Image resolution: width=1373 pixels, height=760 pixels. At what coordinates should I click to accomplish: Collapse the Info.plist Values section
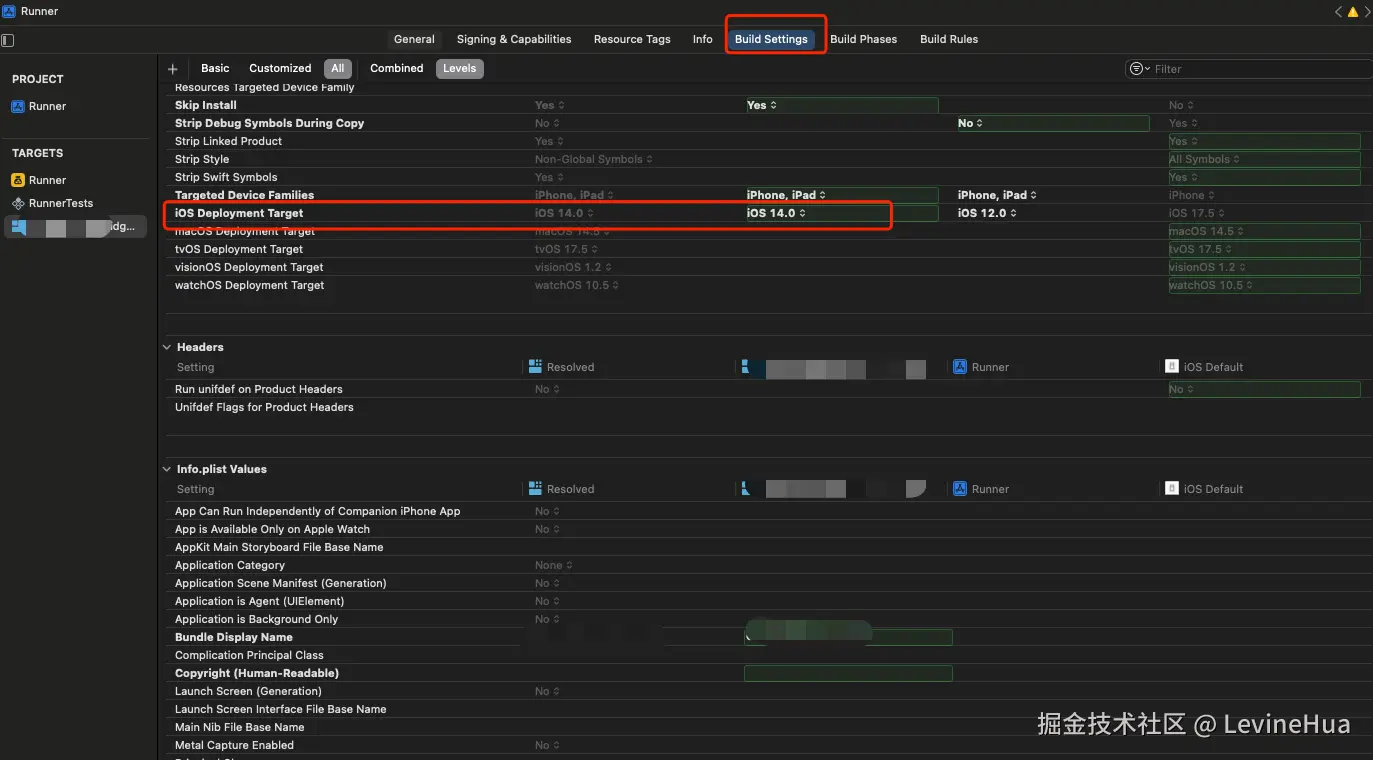click(x=167, y=469)
